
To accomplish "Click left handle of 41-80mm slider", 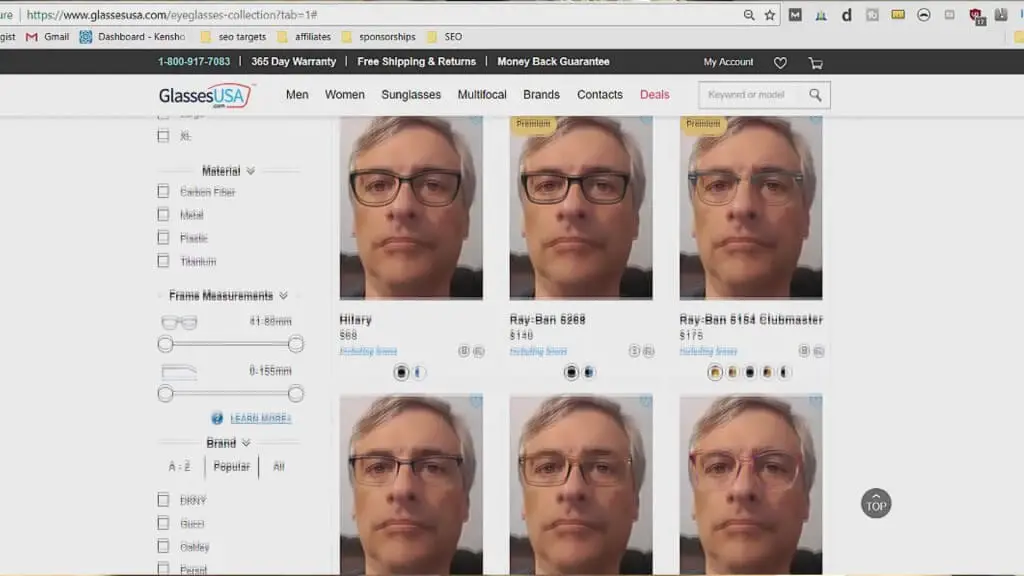I will click(165, 344).
